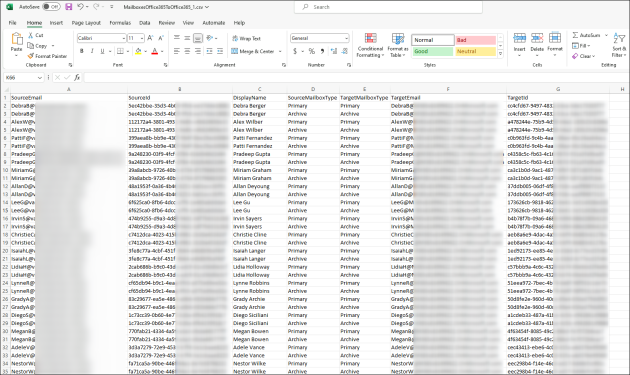Toggle Bold formatting

pos(82,51)
